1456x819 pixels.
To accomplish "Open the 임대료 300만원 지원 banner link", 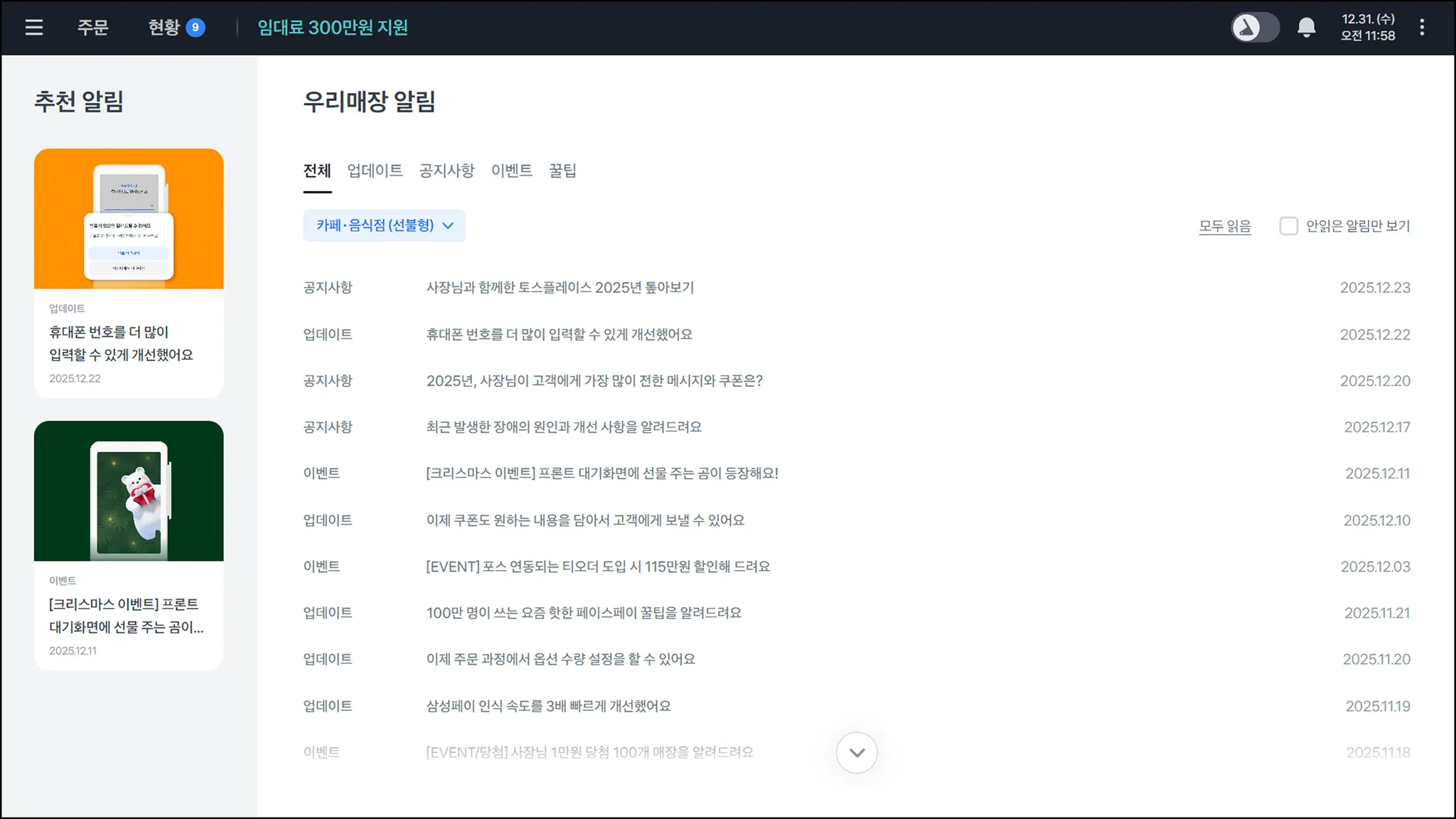I will tap(332, 28).
